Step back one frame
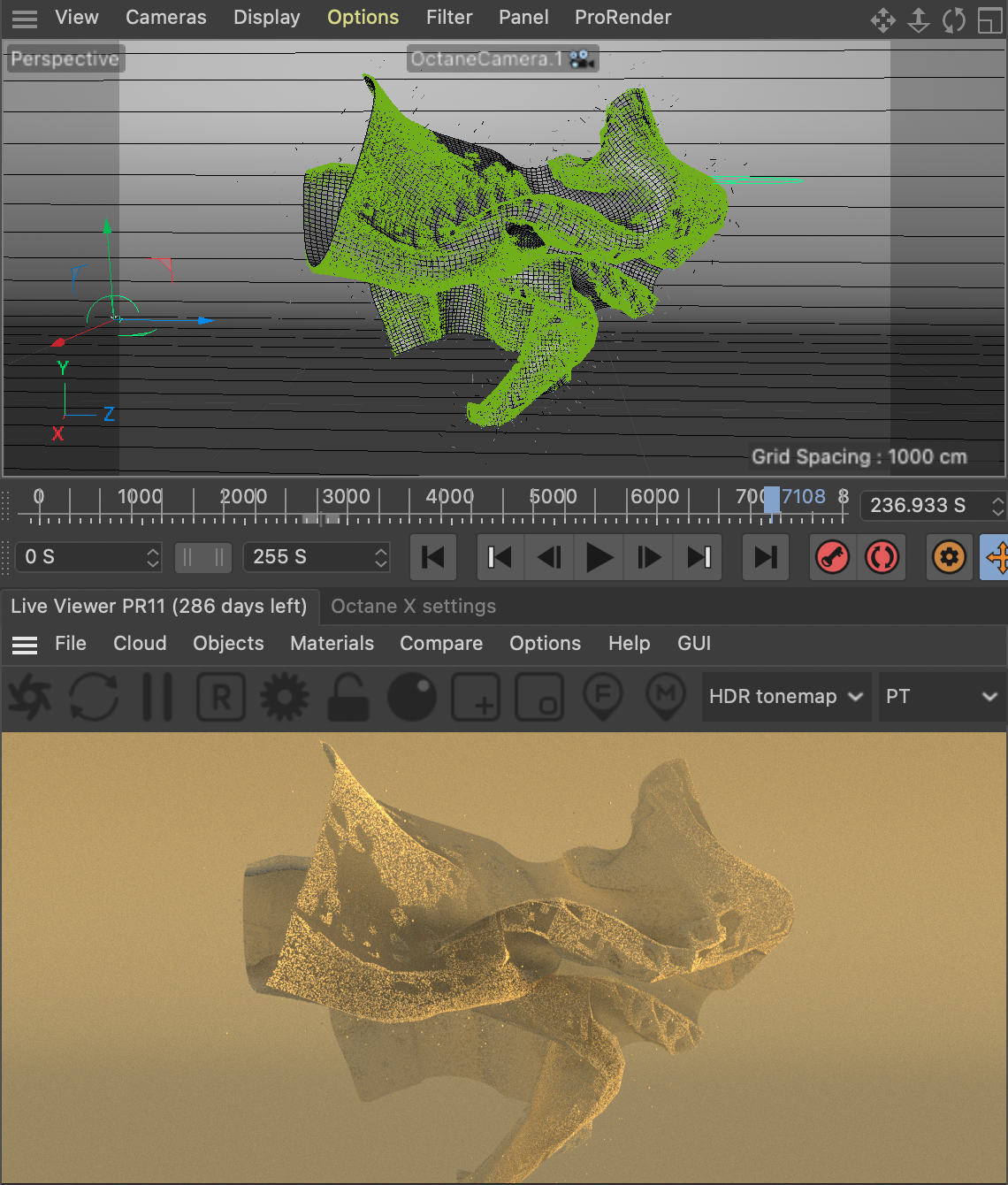1008x1185 pixels. click(x=550, y=557)
